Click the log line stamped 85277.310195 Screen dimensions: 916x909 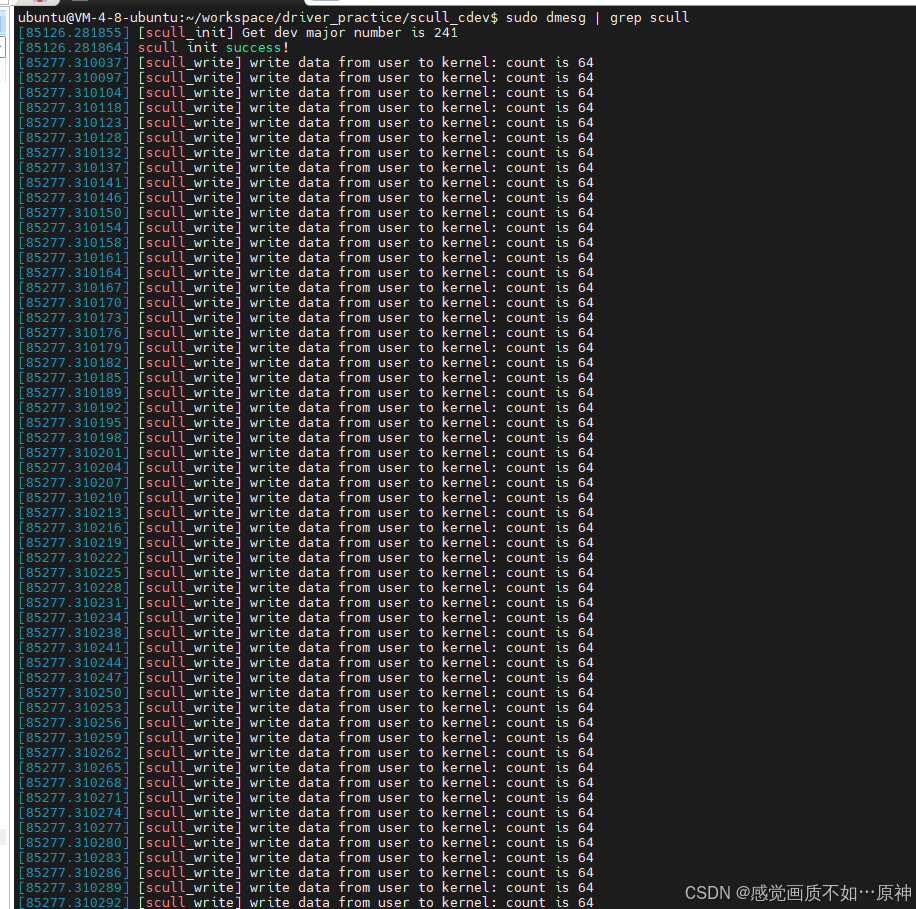tap(306, 423)
